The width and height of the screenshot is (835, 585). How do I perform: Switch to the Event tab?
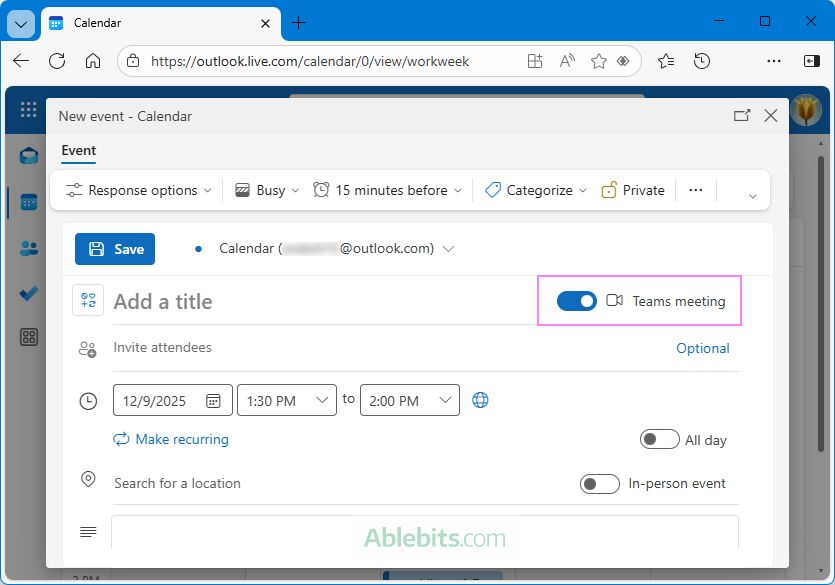click(78, 151)
